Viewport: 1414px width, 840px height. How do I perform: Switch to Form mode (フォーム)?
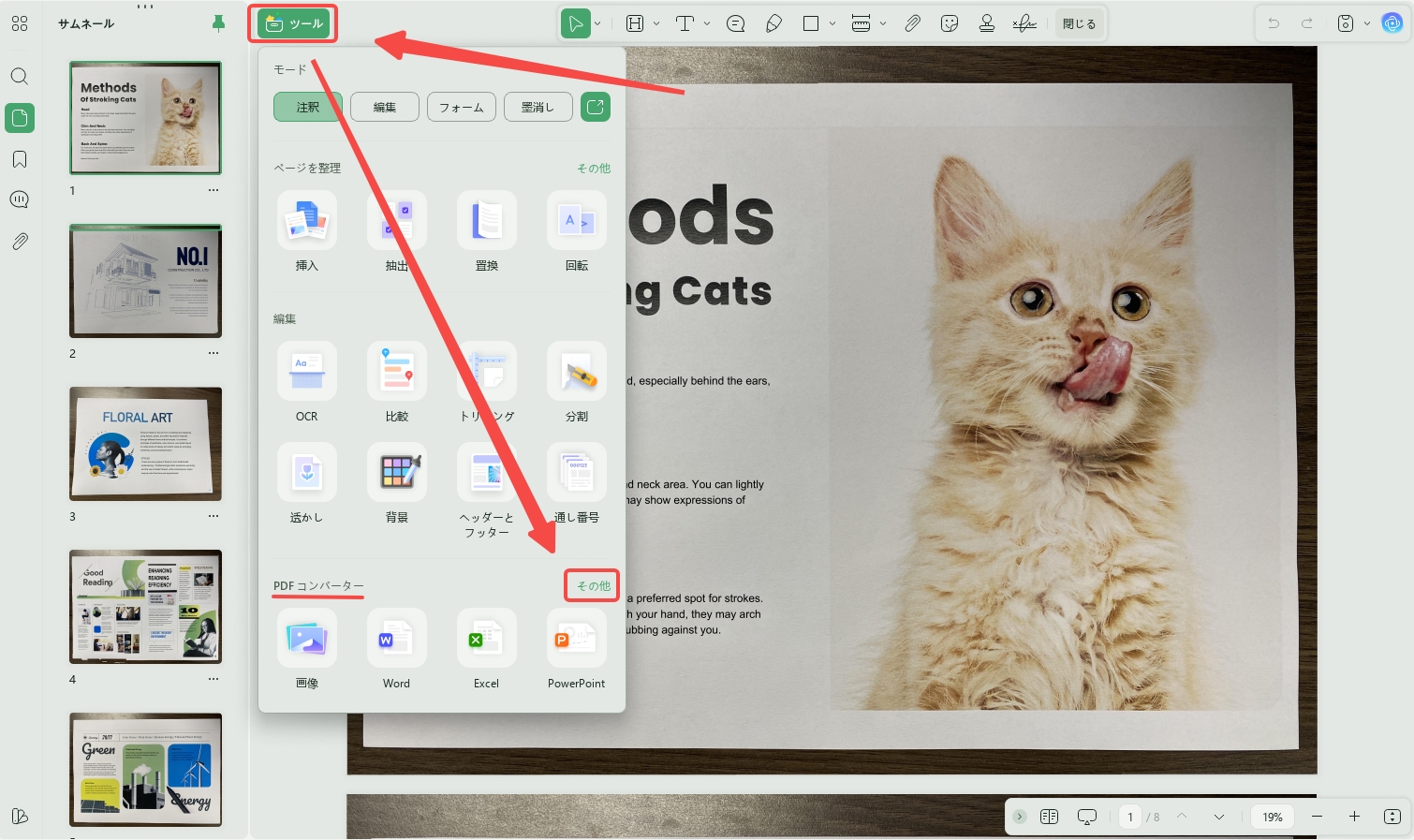point(462,107)
